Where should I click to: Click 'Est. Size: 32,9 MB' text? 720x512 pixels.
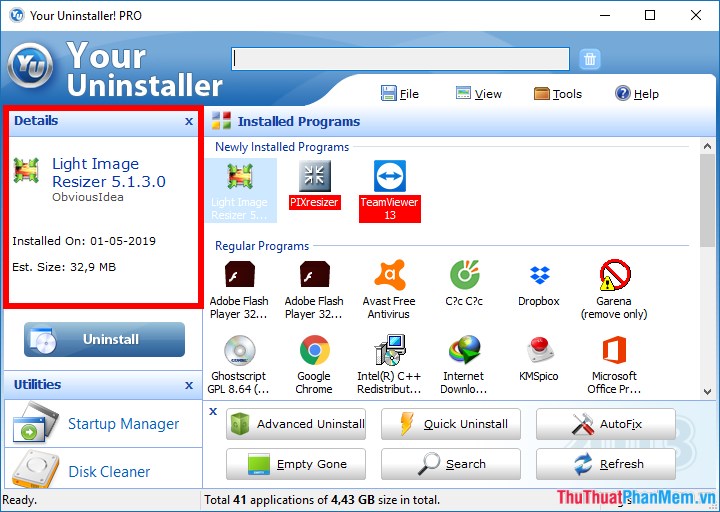tap(64, 267)
